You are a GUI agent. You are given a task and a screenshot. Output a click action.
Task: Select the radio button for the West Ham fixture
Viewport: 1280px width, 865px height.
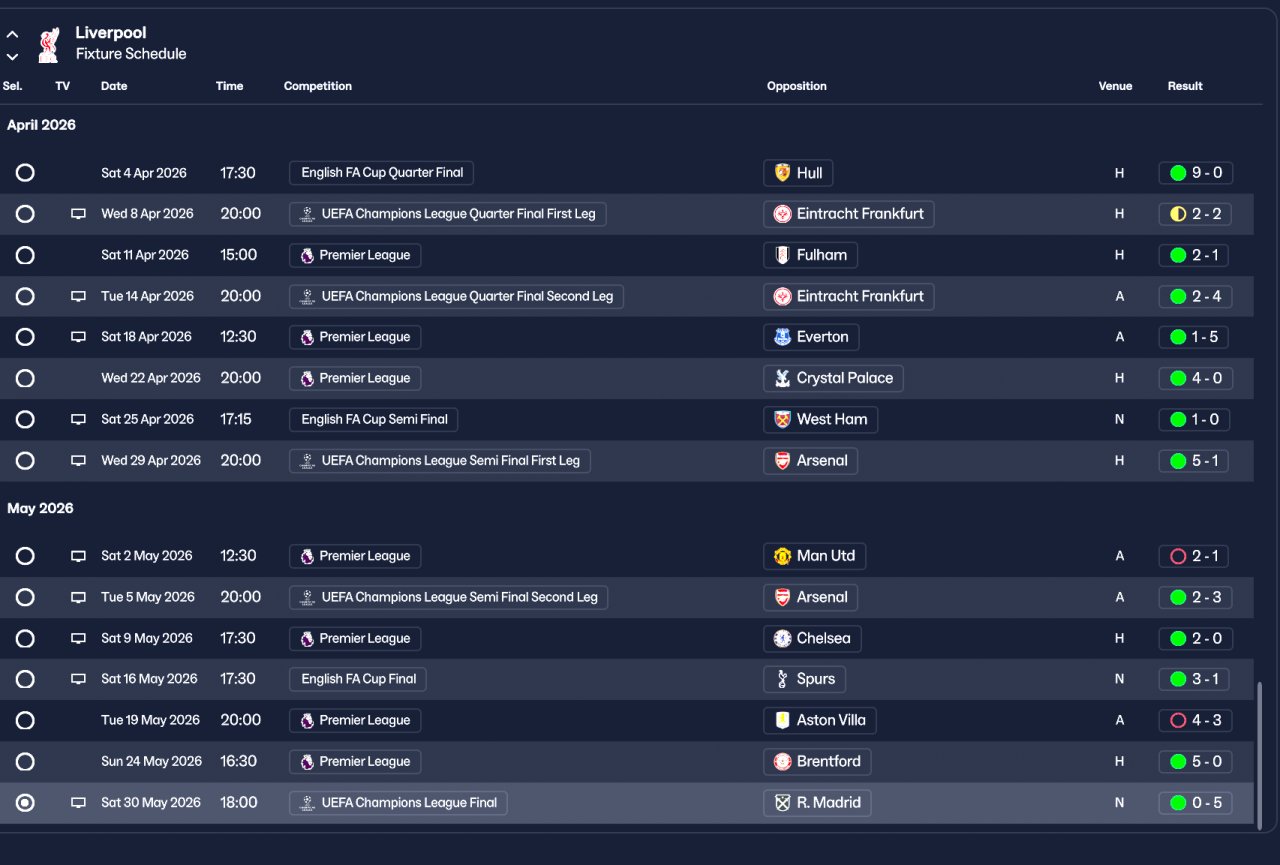point(25,419)
